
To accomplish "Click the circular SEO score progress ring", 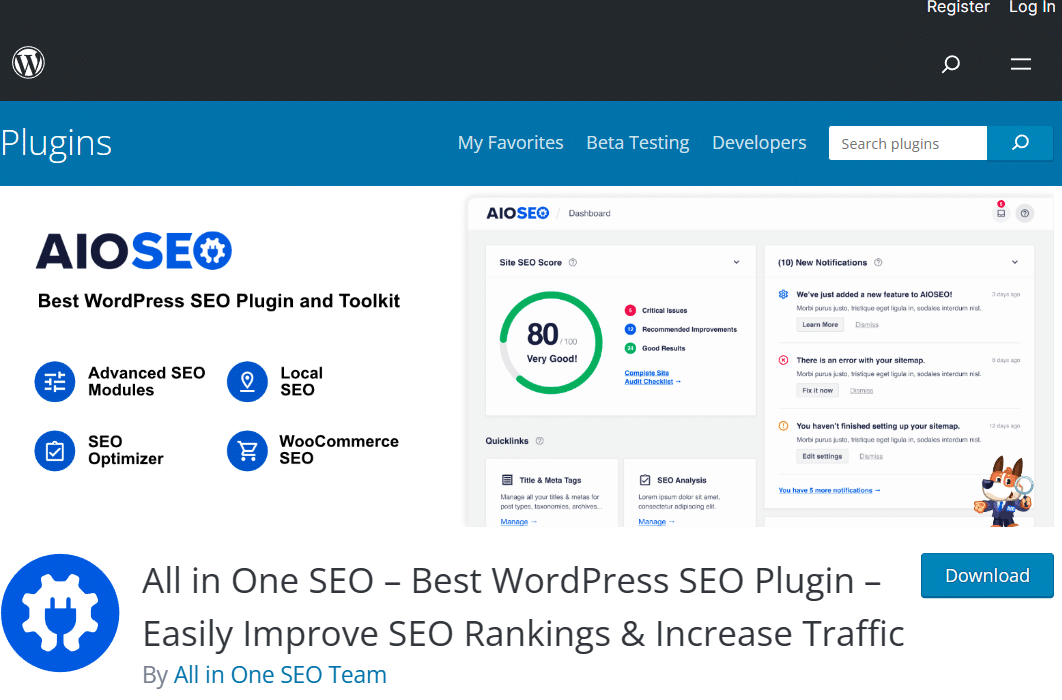I will (x=550, y=343).
